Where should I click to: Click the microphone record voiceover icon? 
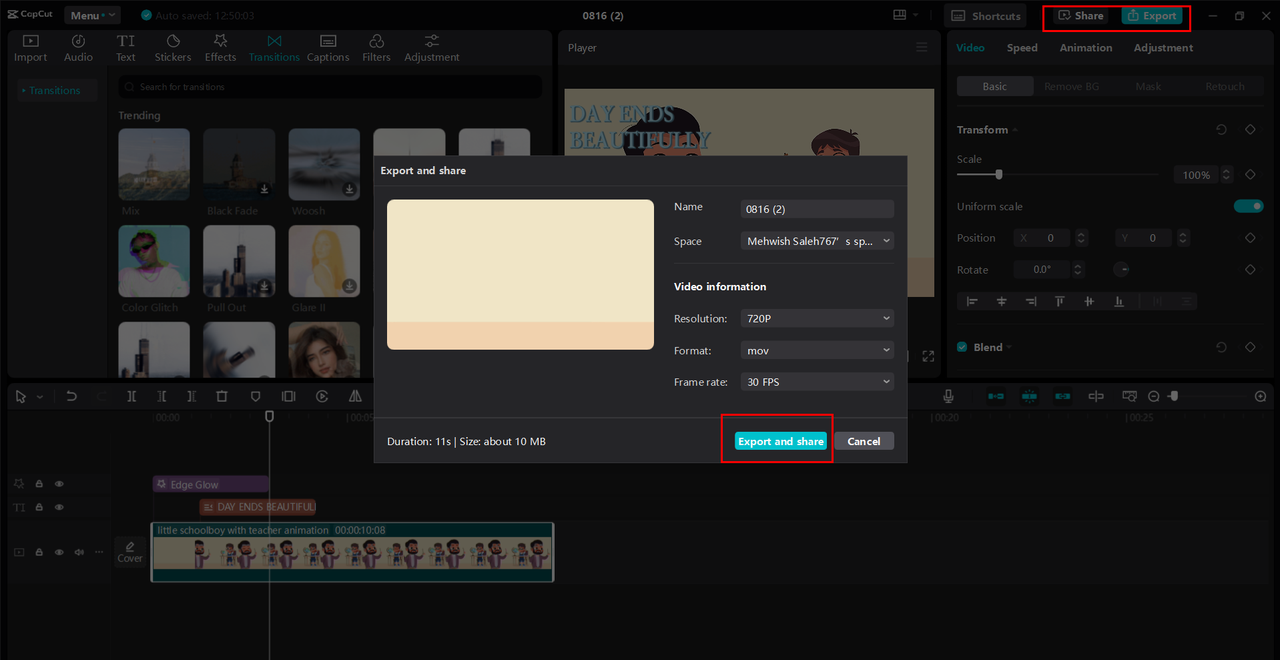[948, 396]
